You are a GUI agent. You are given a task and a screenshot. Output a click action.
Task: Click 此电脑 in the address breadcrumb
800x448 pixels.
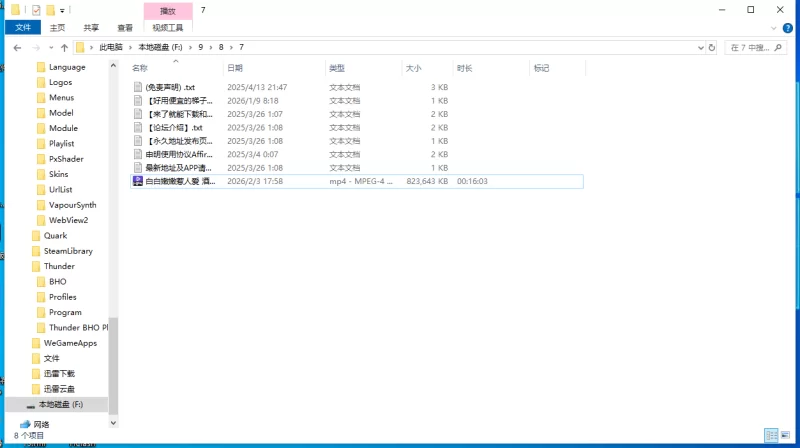pos(111,47)
